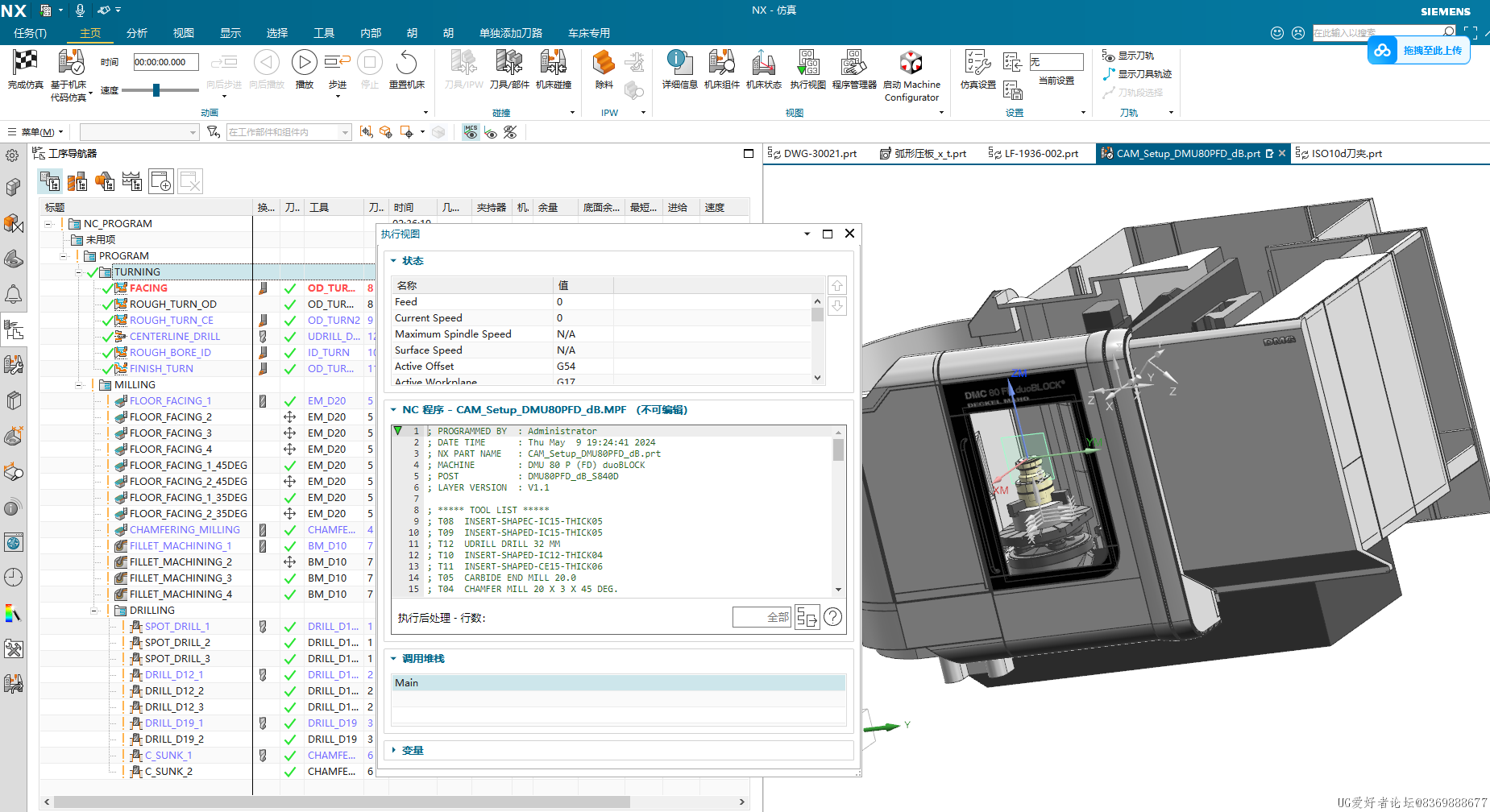Click the 时间 time input field
The height and width of the screenshot is (812, 1490).
tap(166, 62)
